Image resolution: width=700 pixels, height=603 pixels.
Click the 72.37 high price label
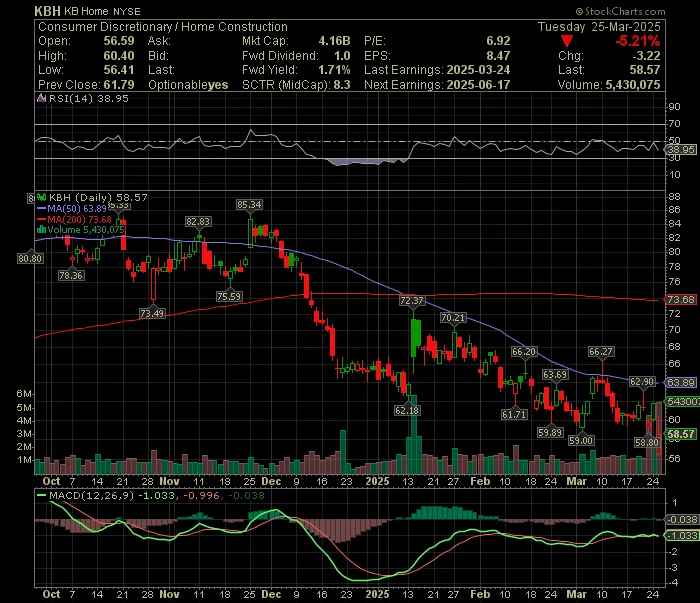412,300
